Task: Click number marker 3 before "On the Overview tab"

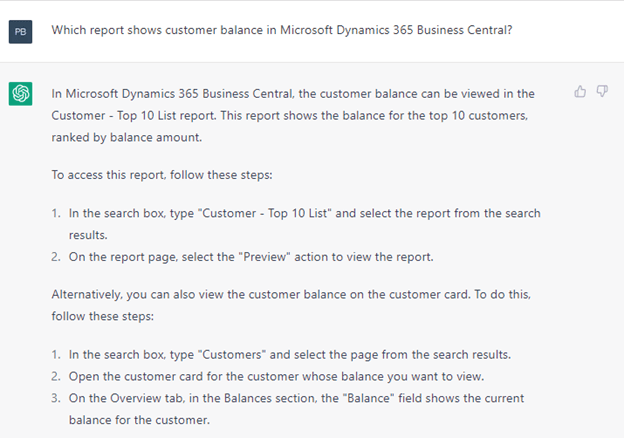Action: click(x=56, y=398)
